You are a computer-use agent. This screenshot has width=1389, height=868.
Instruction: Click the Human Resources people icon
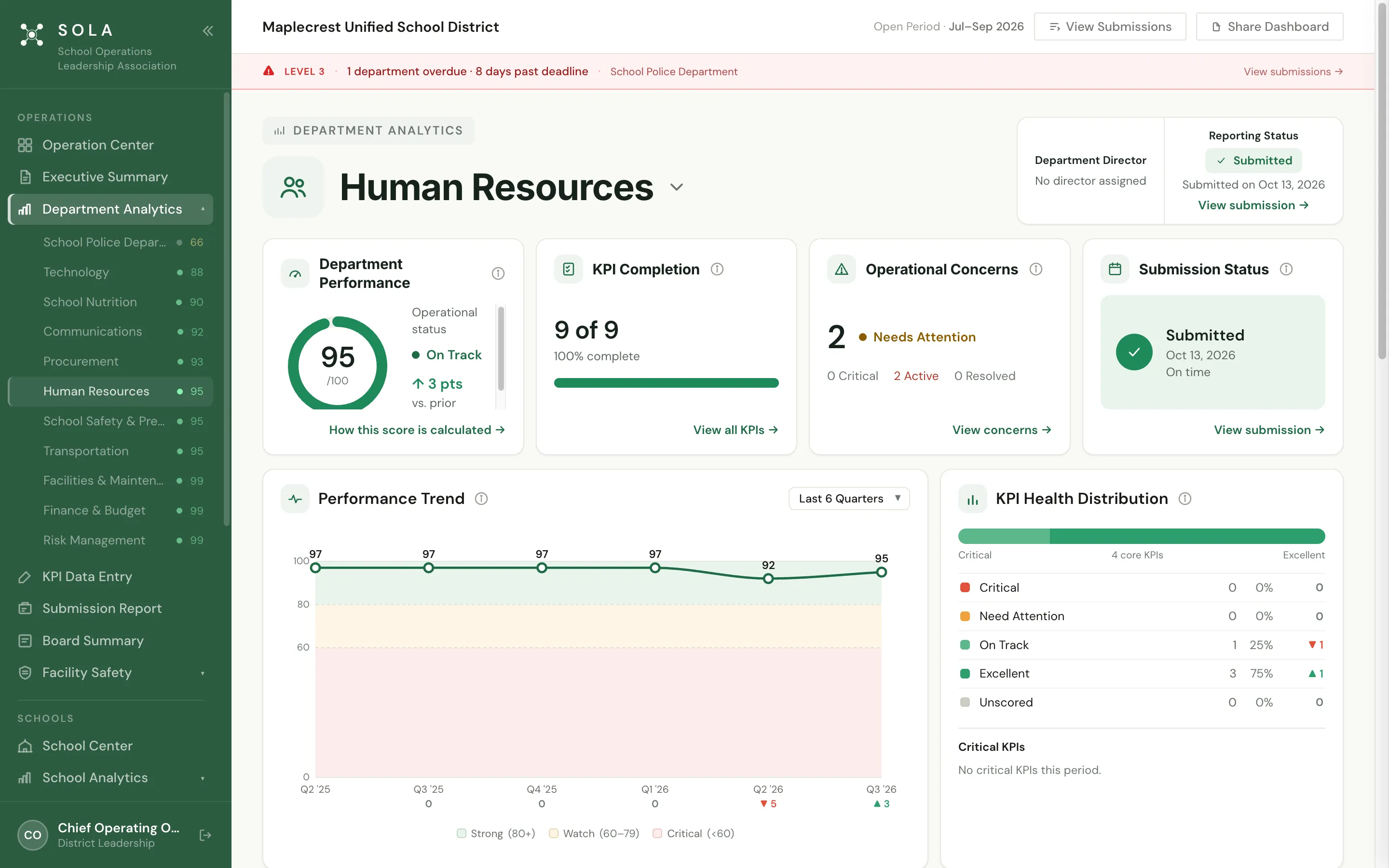pyautogui.click(x=293, y=187)
